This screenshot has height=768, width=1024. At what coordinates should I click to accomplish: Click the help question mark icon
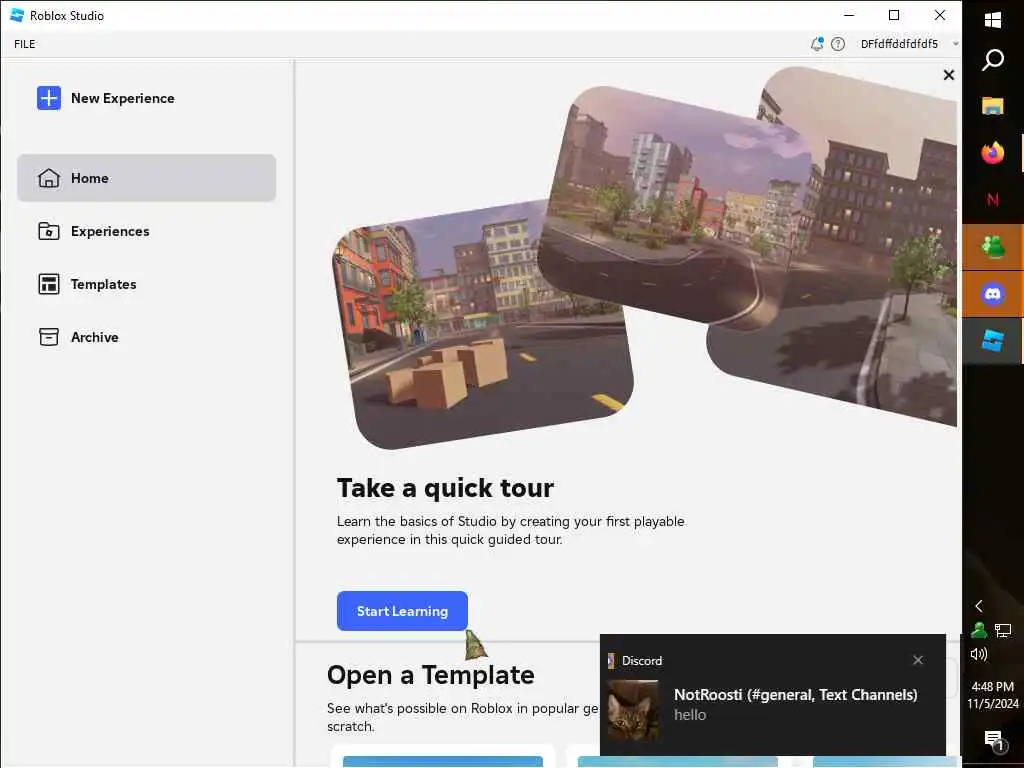[838, 44]
